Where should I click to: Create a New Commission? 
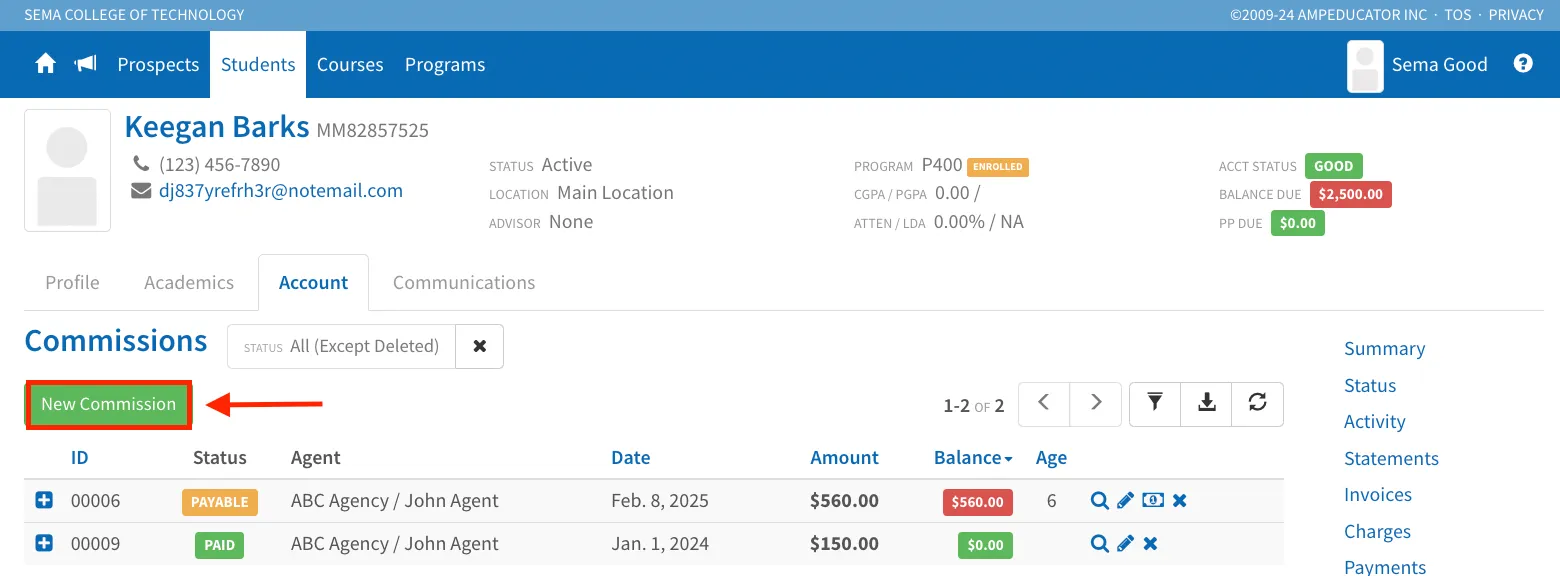[x=108, y=404]
